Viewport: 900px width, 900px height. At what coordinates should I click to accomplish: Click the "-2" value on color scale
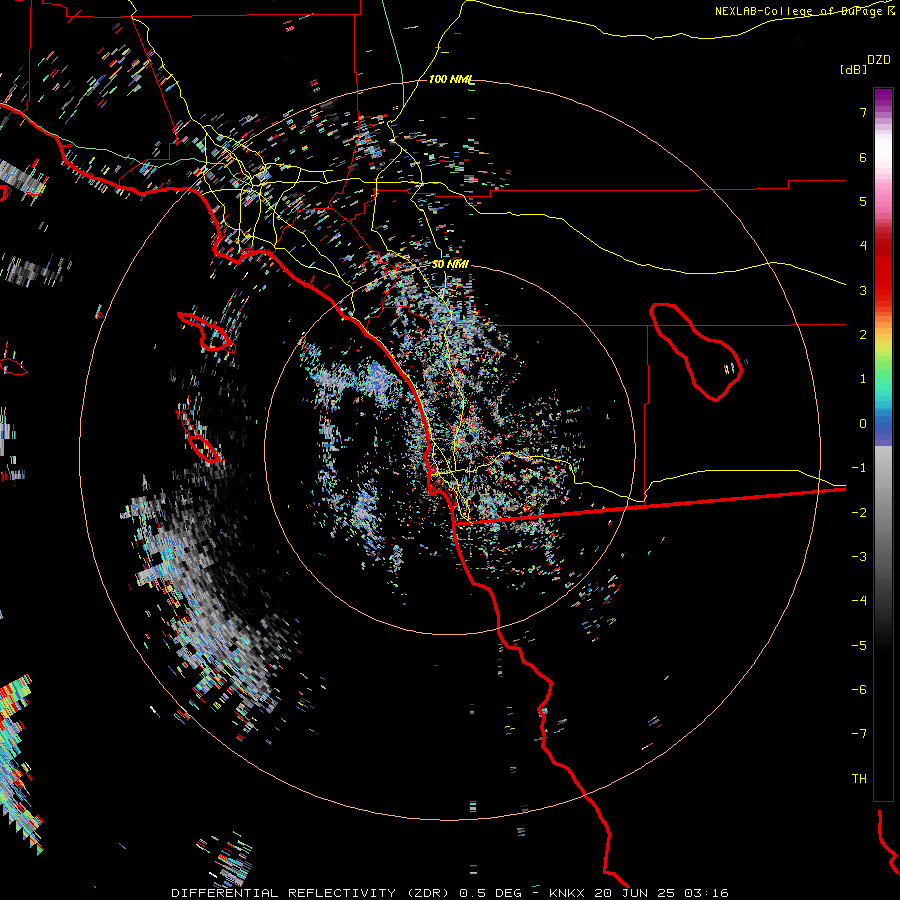pyautogui.click(x=859, y=513)
